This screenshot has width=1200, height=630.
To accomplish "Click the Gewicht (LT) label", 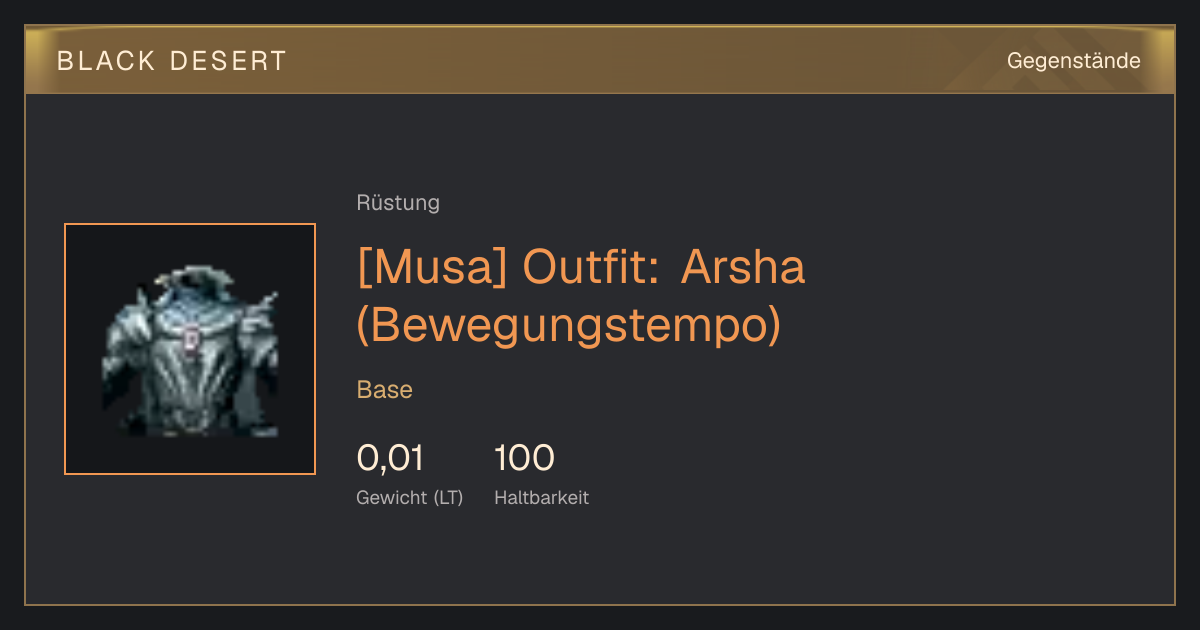I will tap(410, 497).
